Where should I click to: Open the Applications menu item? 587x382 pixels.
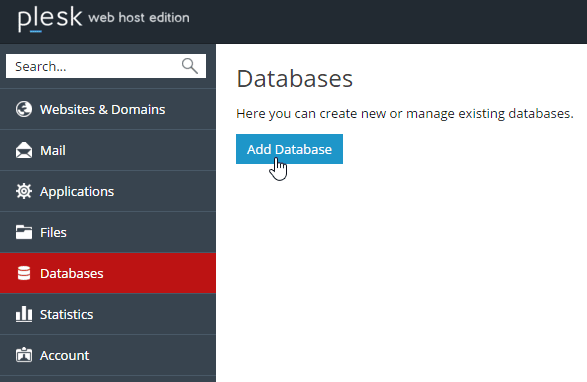point(108,191)
